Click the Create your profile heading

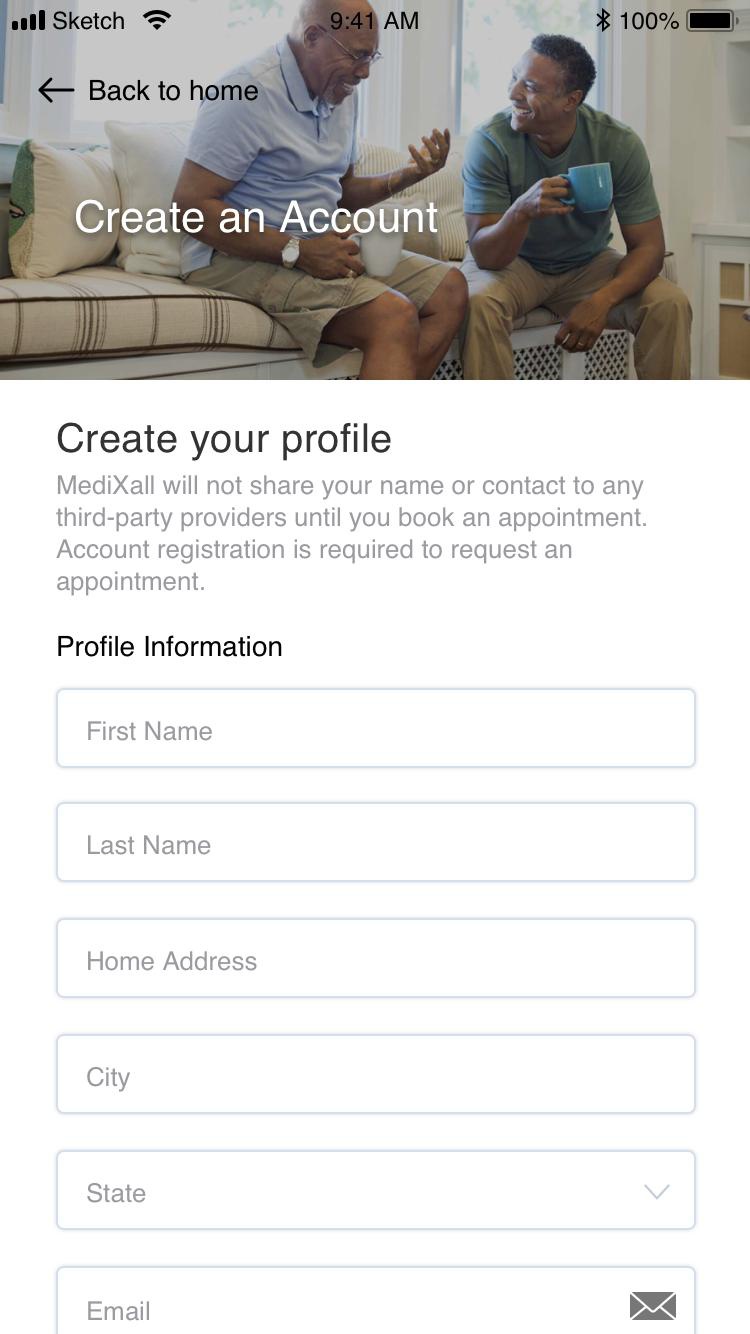[x=224, y=439]
